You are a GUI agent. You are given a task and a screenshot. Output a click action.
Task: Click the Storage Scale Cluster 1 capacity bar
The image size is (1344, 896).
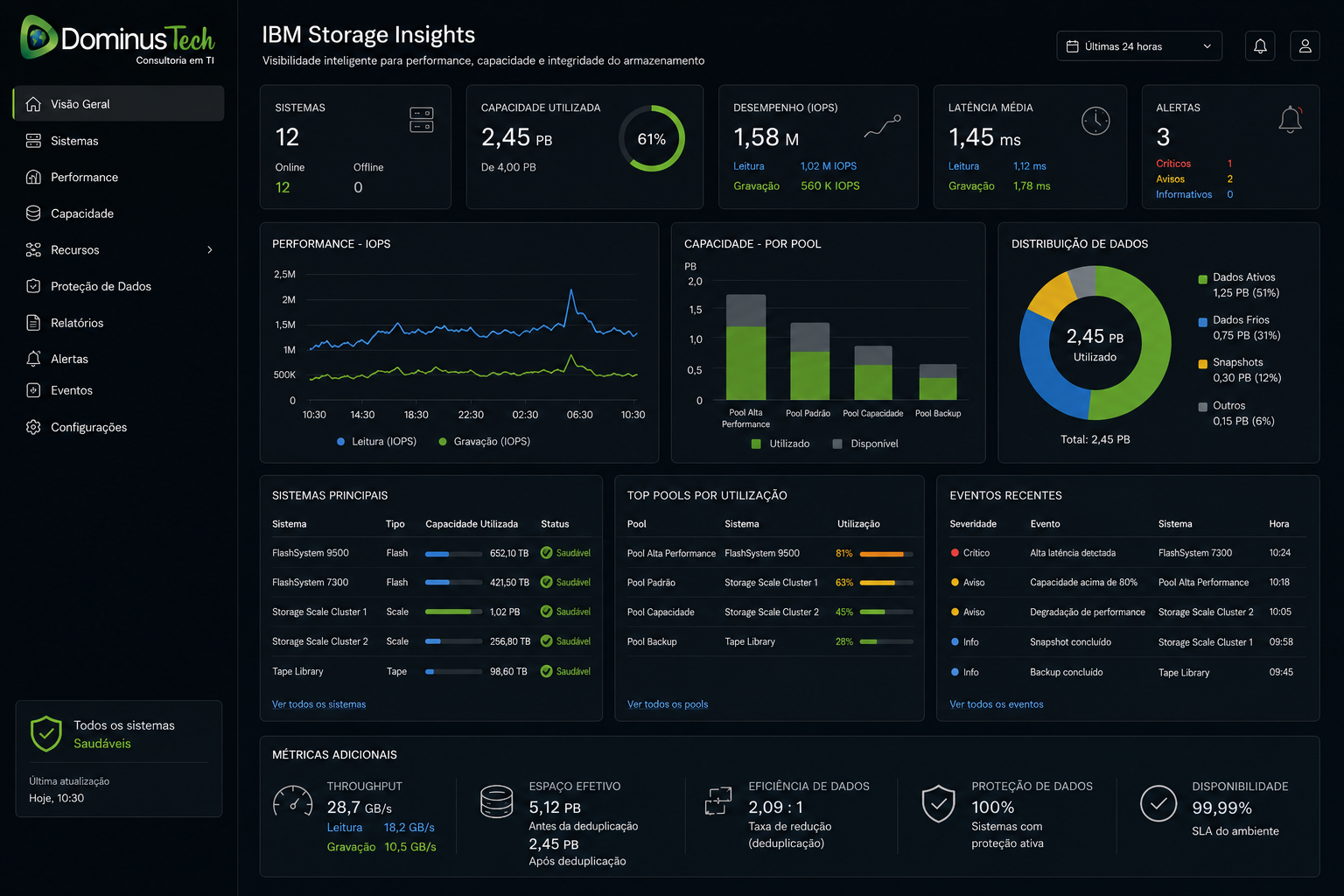pyautogui.click(x=453, y=612)
